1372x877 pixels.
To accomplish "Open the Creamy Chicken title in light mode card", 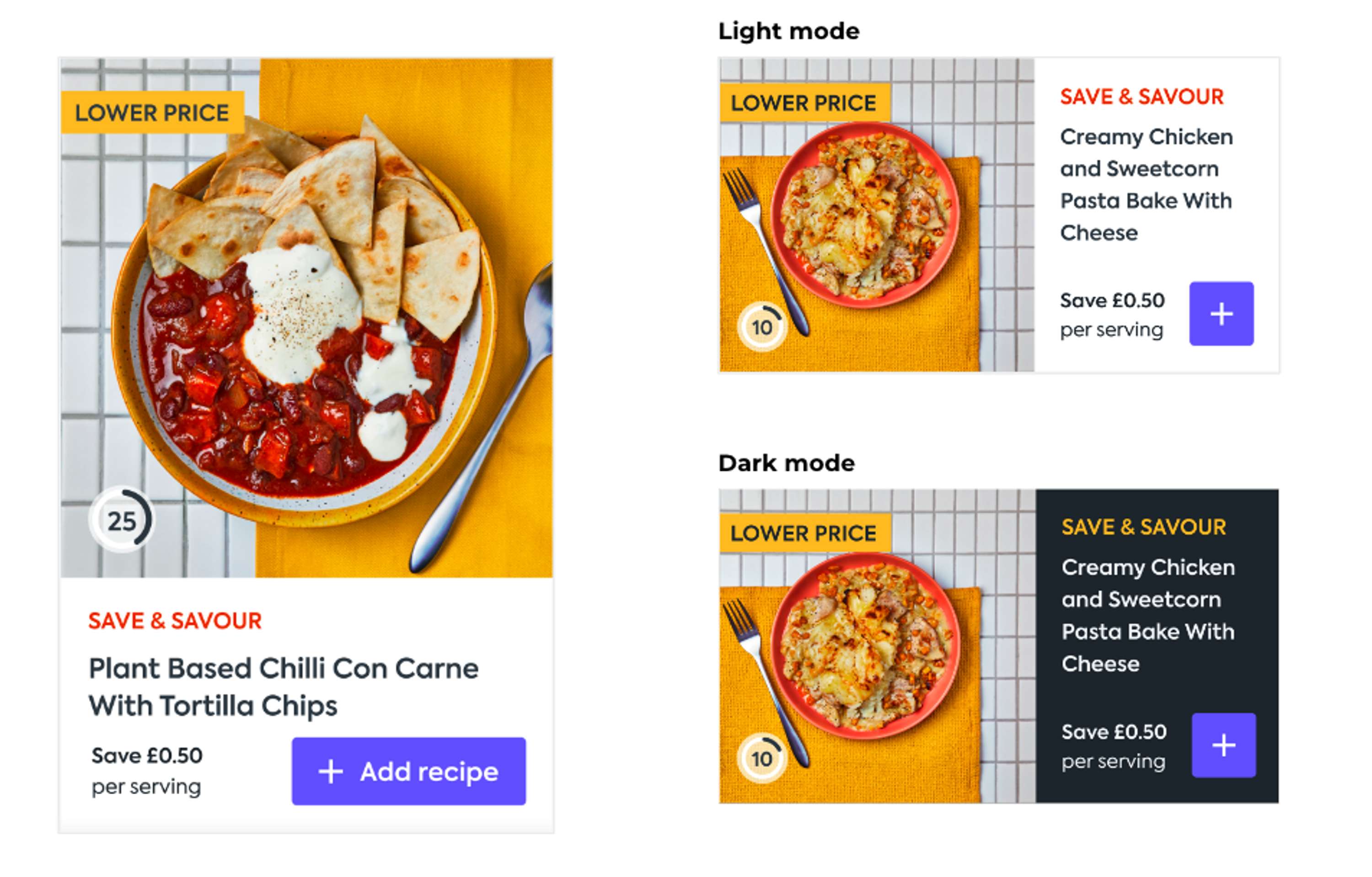I will (1146, 185).
